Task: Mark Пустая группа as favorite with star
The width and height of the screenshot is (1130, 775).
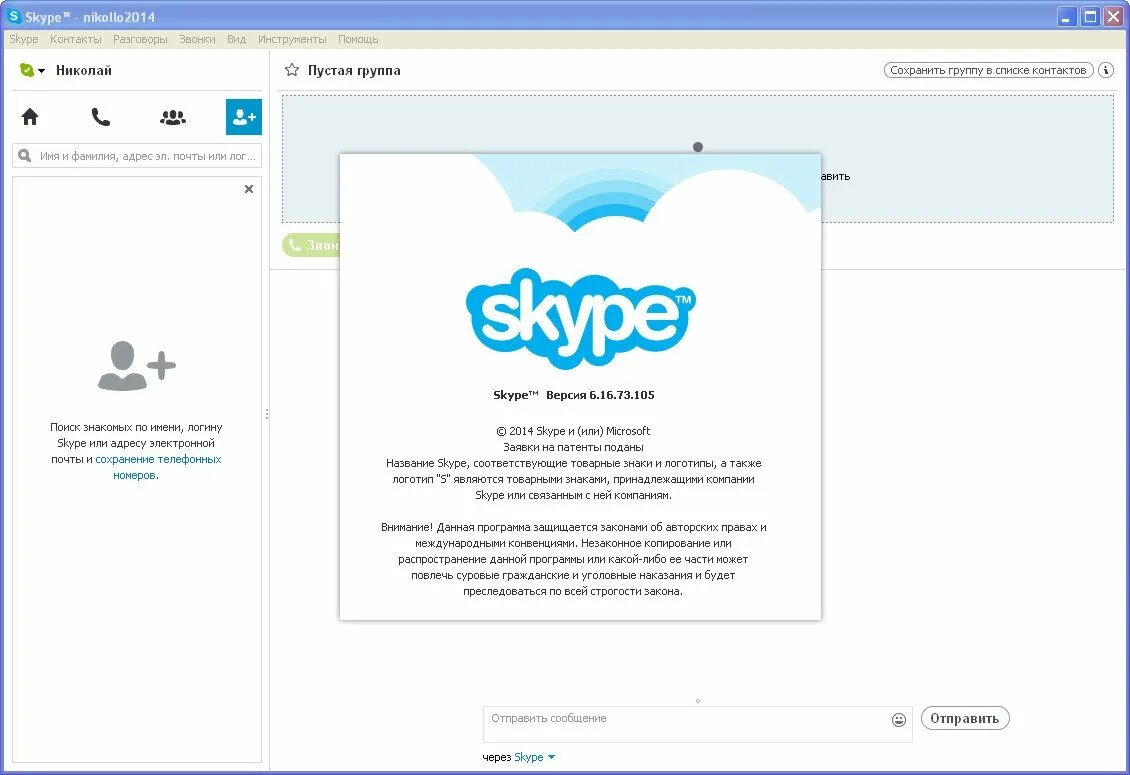Action: (292, 70)
